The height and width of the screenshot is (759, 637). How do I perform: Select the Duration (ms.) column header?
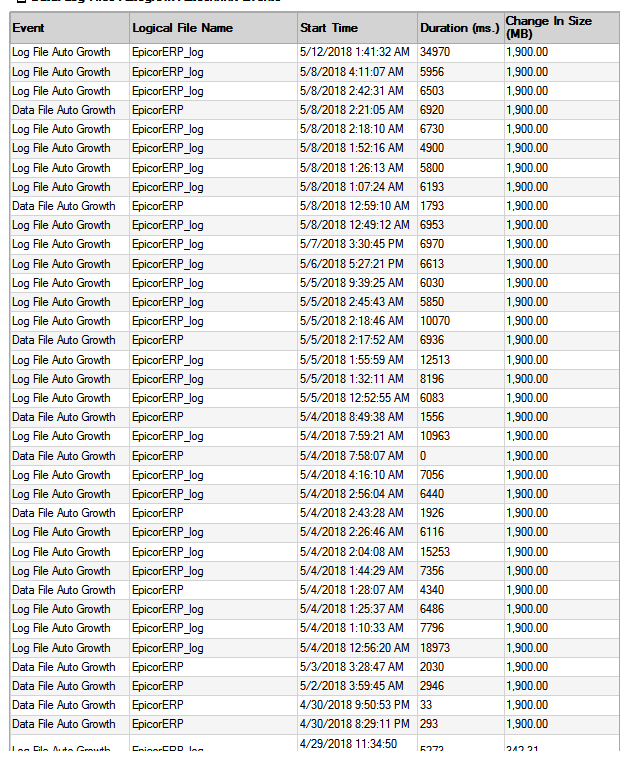coord(460,28)
